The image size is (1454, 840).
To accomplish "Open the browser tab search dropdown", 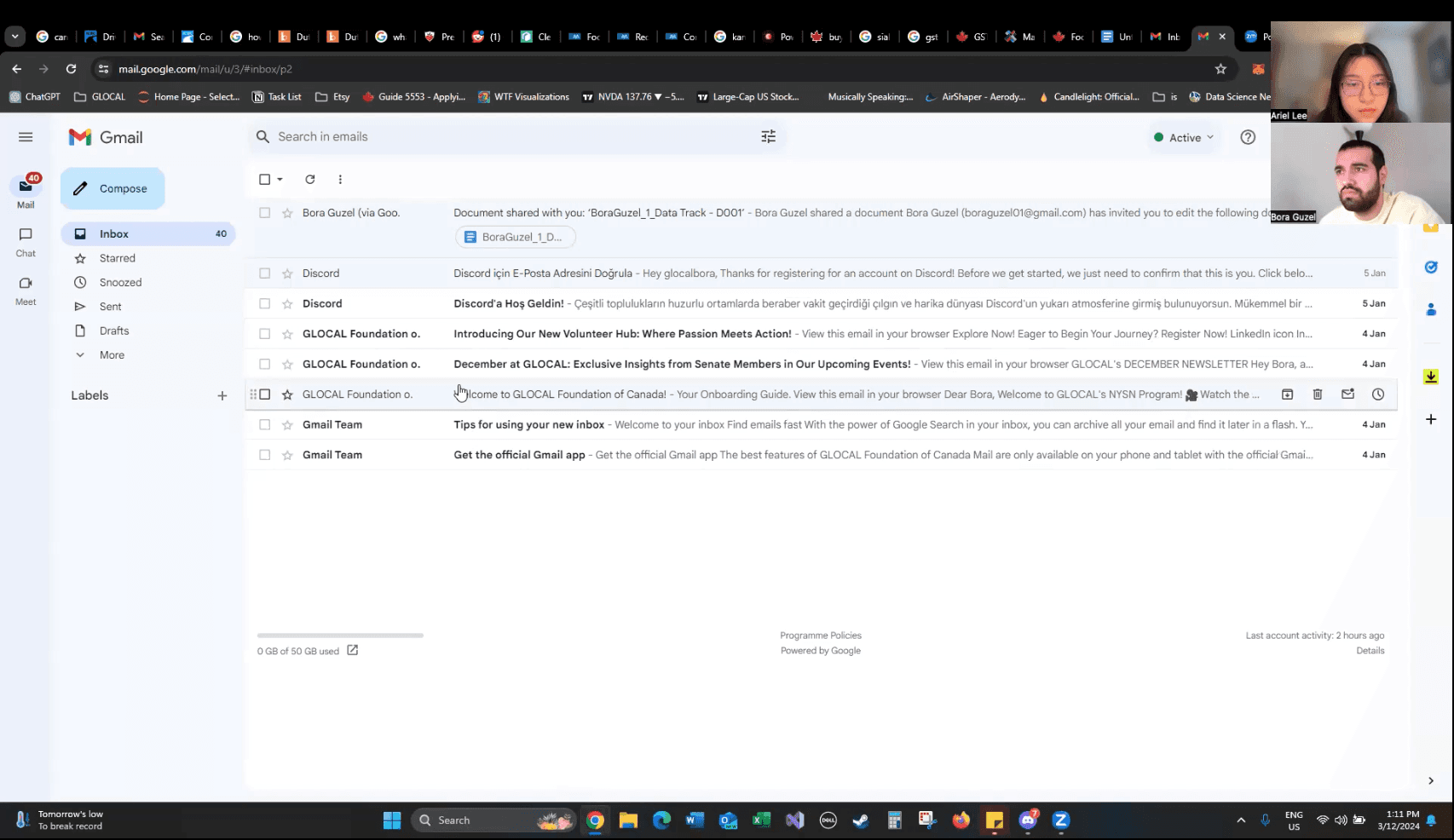I will click(14, 37).
